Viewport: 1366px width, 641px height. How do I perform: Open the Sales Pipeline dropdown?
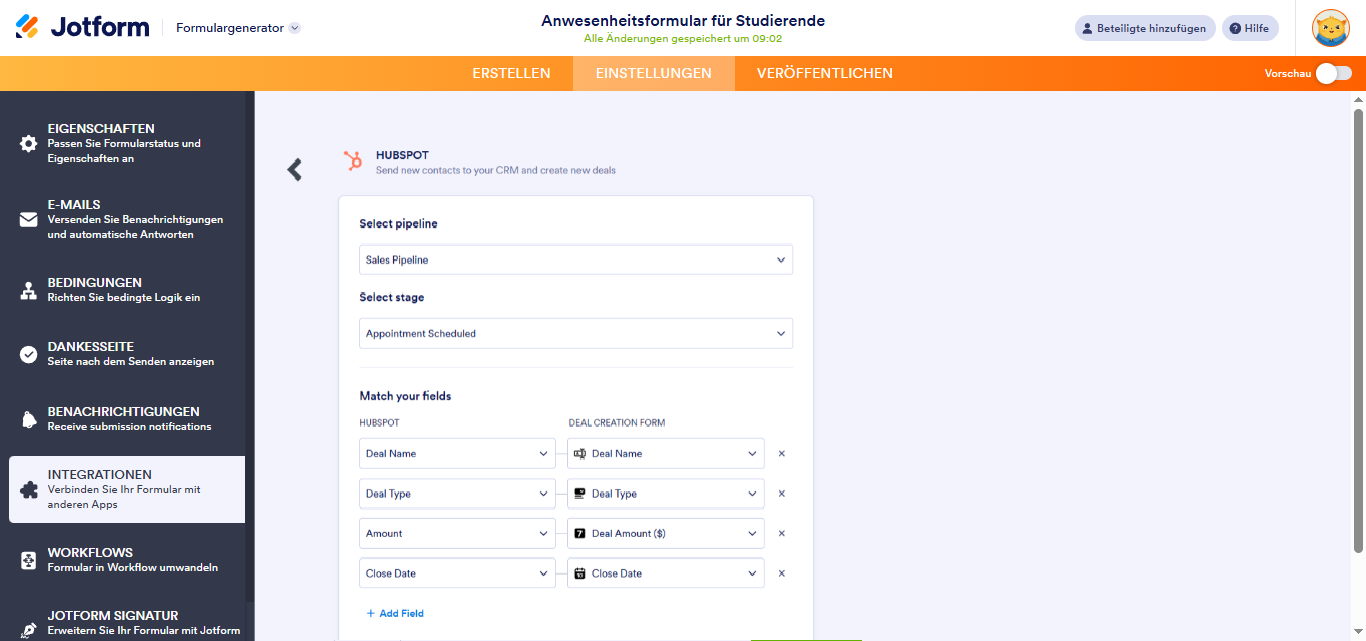point(576,259)
